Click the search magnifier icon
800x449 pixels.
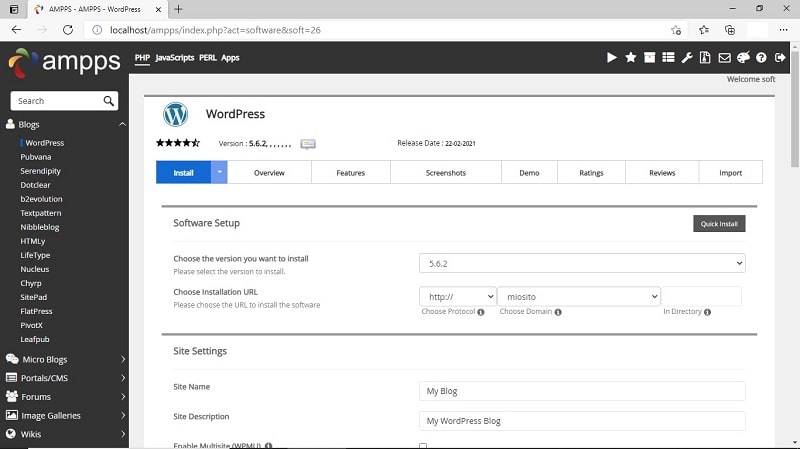pos(109,101)
